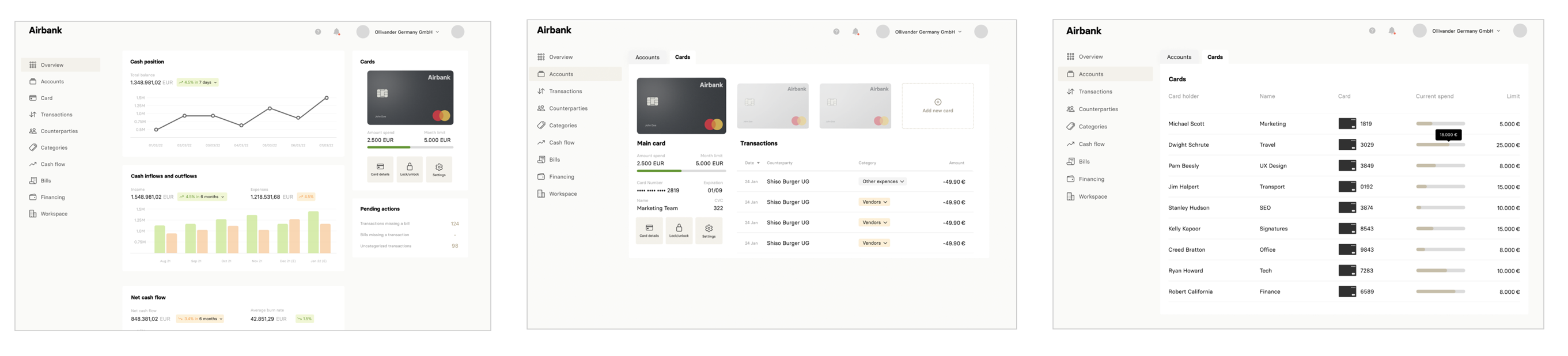Open card Settings in the dashboard Cards panel
Screen dimensions: 1568x356
click(x=439, y=169)
